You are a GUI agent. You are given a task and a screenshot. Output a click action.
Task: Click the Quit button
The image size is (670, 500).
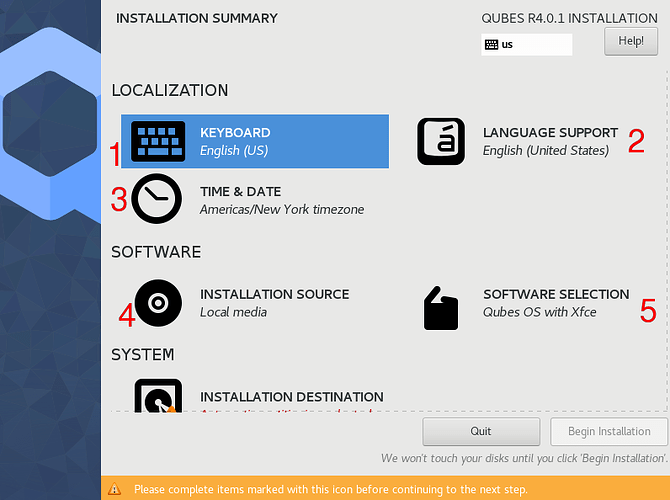pyautogui.click(x=481, y=432)
